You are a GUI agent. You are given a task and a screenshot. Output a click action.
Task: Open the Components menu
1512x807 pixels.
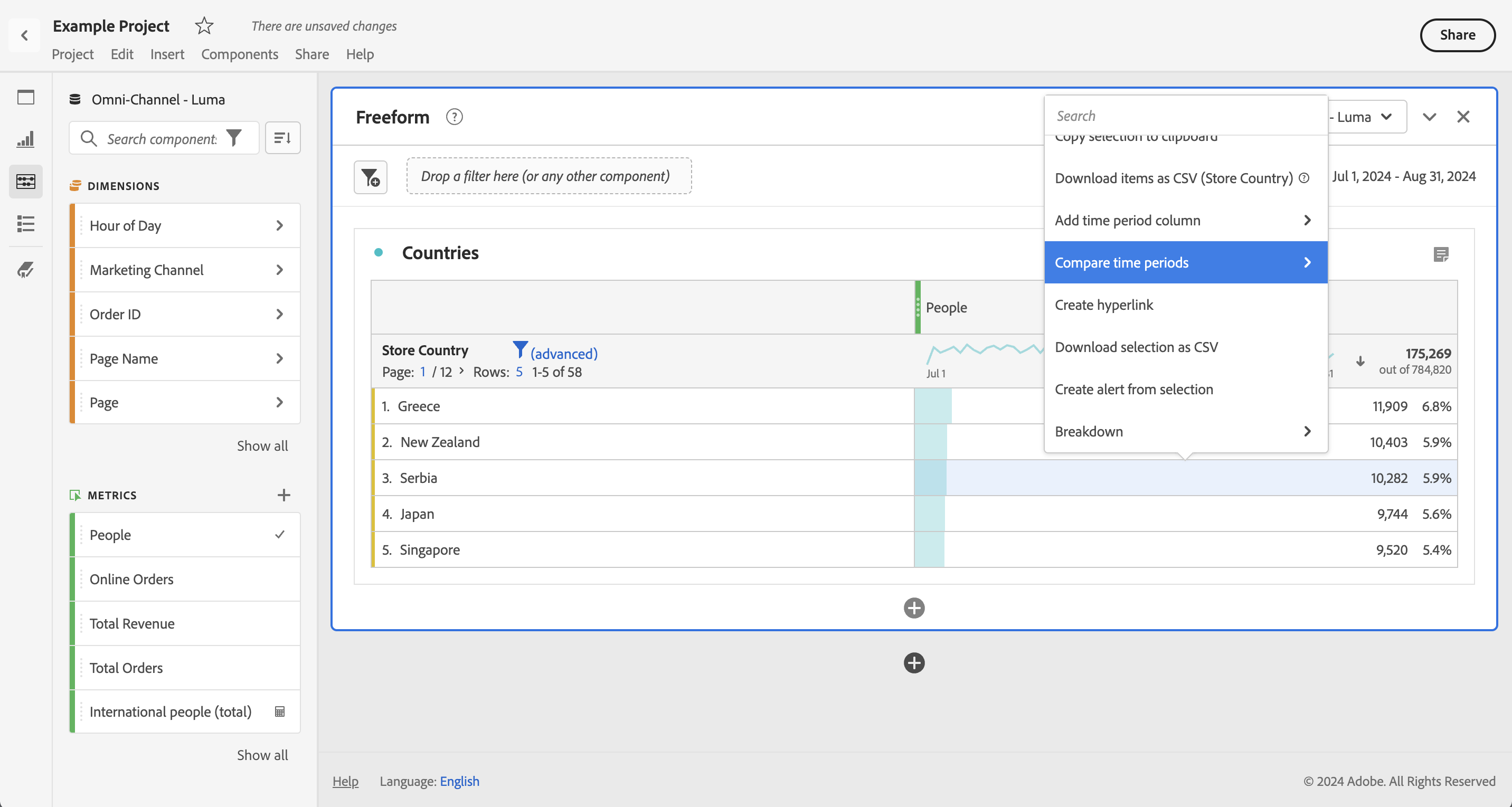pos(240,54)
